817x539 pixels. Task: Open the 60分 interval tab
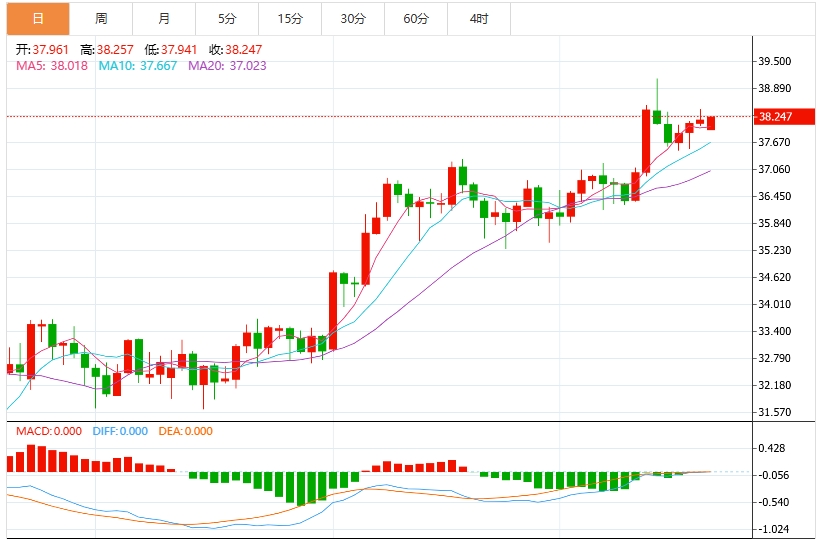point(416,19)
